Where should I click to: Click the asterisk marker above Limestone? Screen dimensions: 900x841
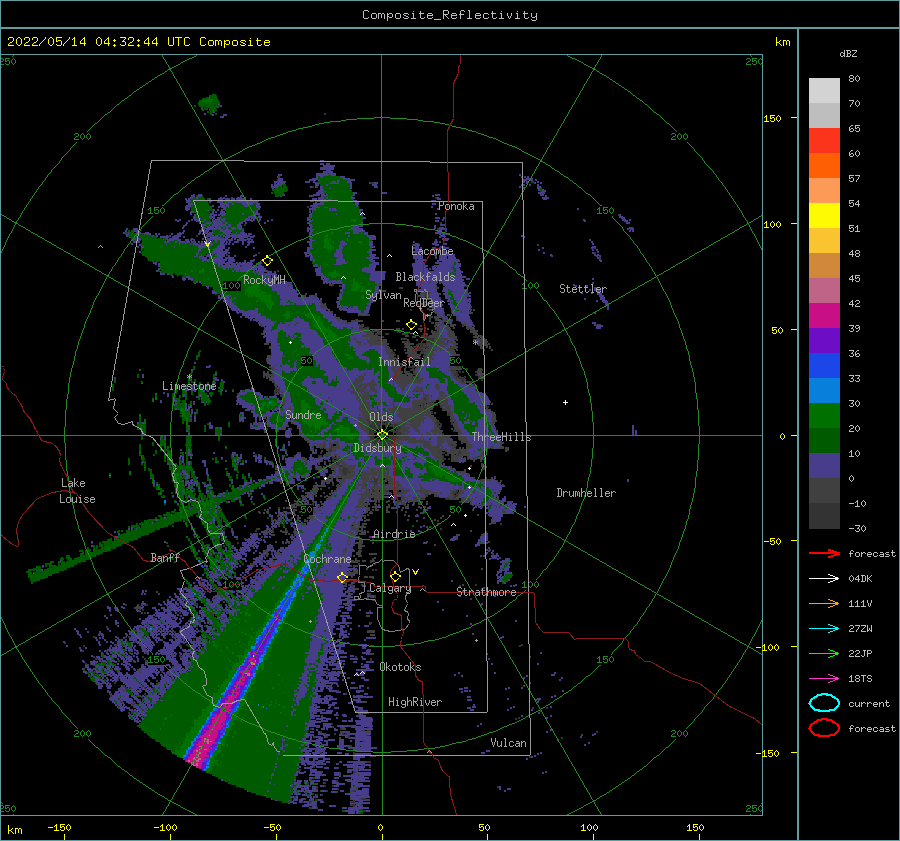pos(189,377)
